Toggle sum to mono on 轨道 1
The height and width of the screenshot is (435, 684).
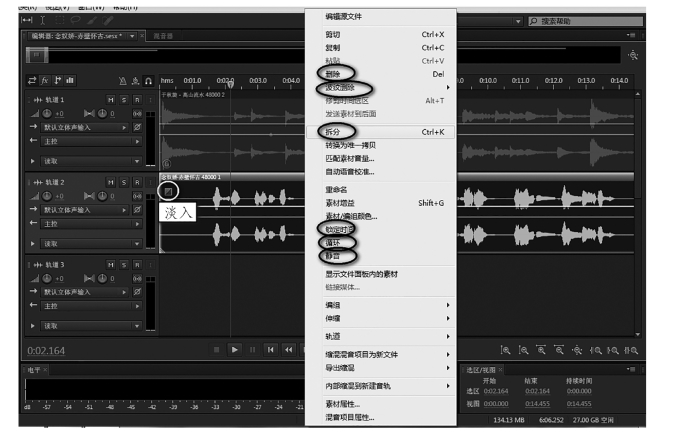137,113
